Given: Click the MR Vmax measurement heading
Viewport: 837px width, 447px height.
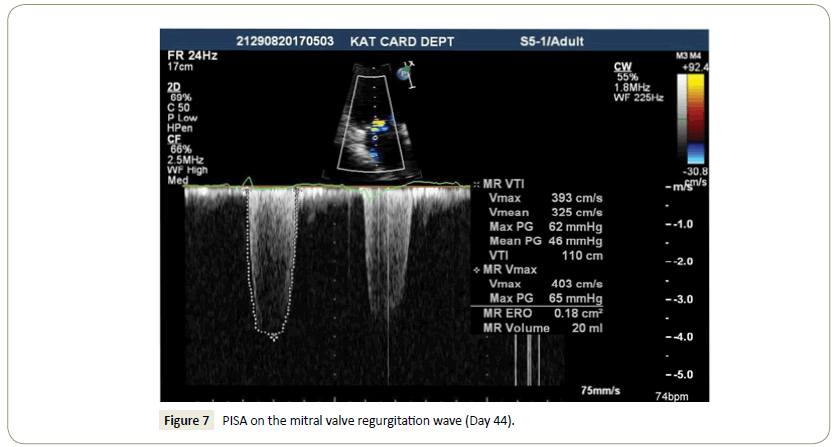Looking at the screenshot, I should click(513, 270).
